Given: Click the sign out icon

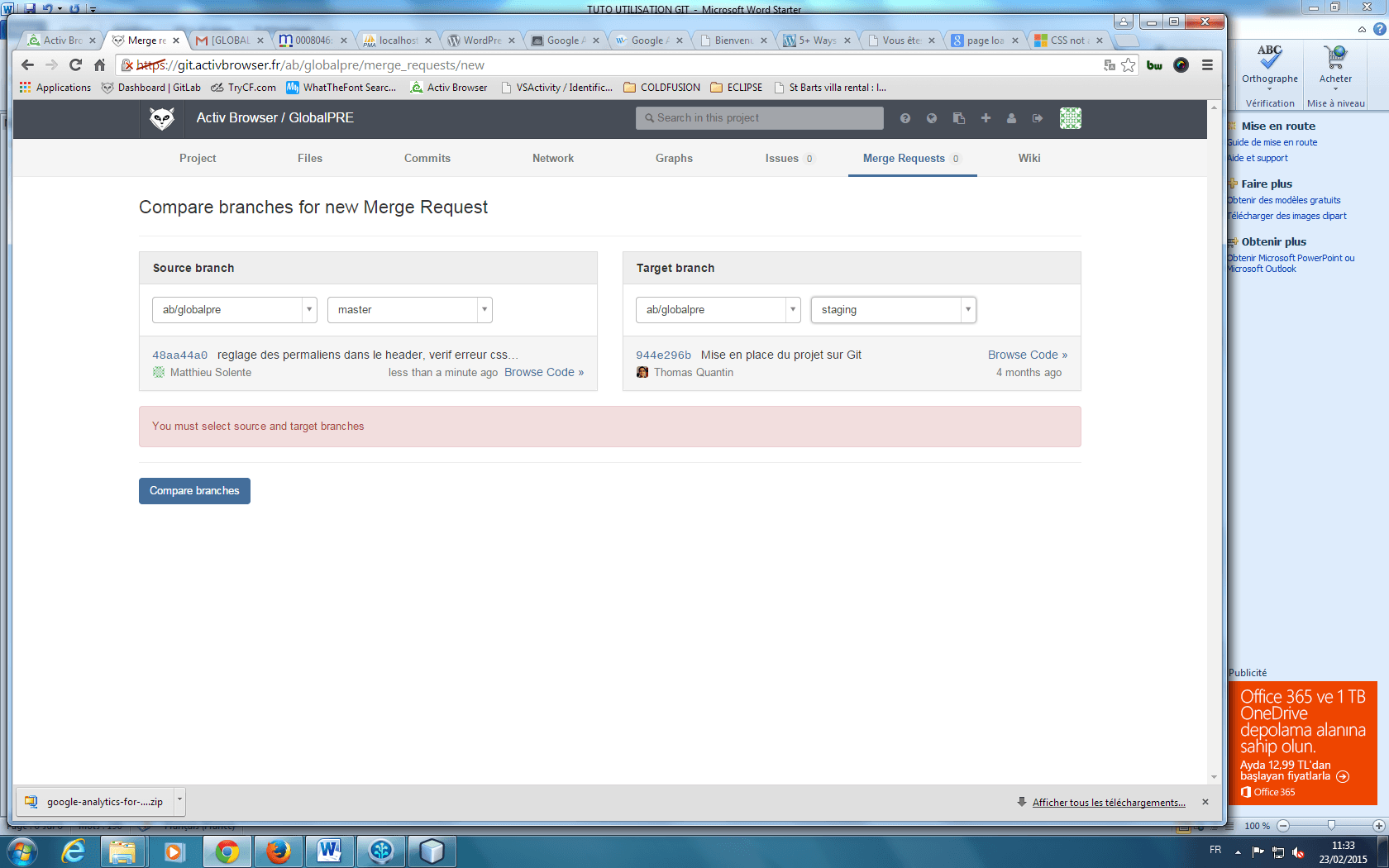Looking at the screenshot, I should (x=1038, y=118).
